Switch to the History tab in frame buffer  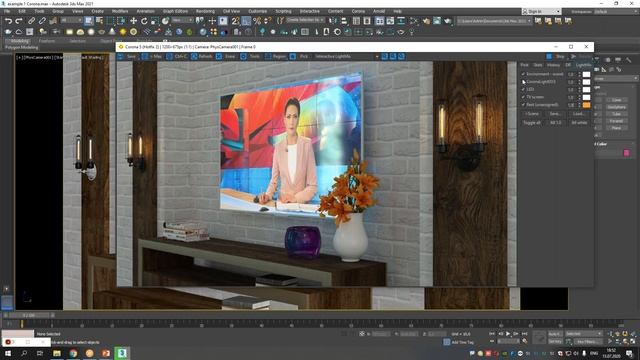click(553, 65)
